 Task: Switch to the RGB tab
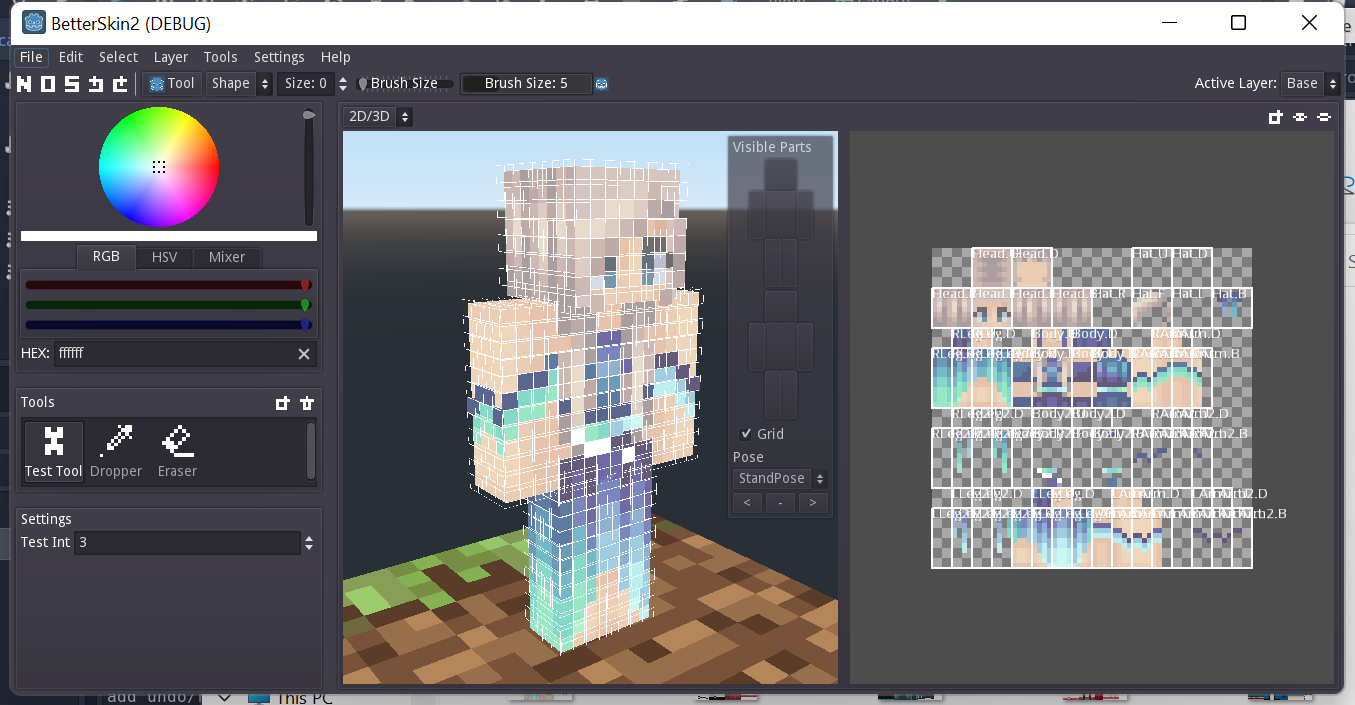pyautogui.click(x=106, y=257)
